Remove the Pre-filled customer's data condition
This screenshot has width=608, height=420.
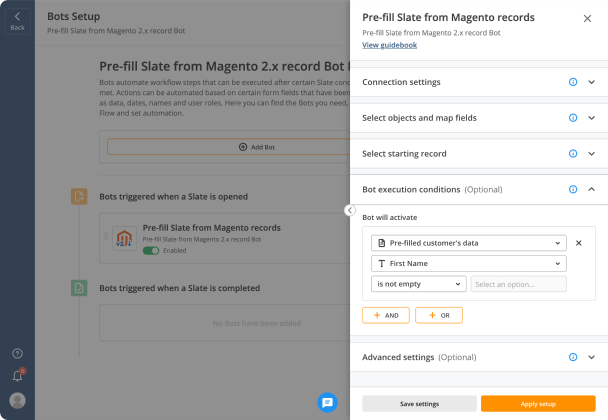(x=579, y=243)
